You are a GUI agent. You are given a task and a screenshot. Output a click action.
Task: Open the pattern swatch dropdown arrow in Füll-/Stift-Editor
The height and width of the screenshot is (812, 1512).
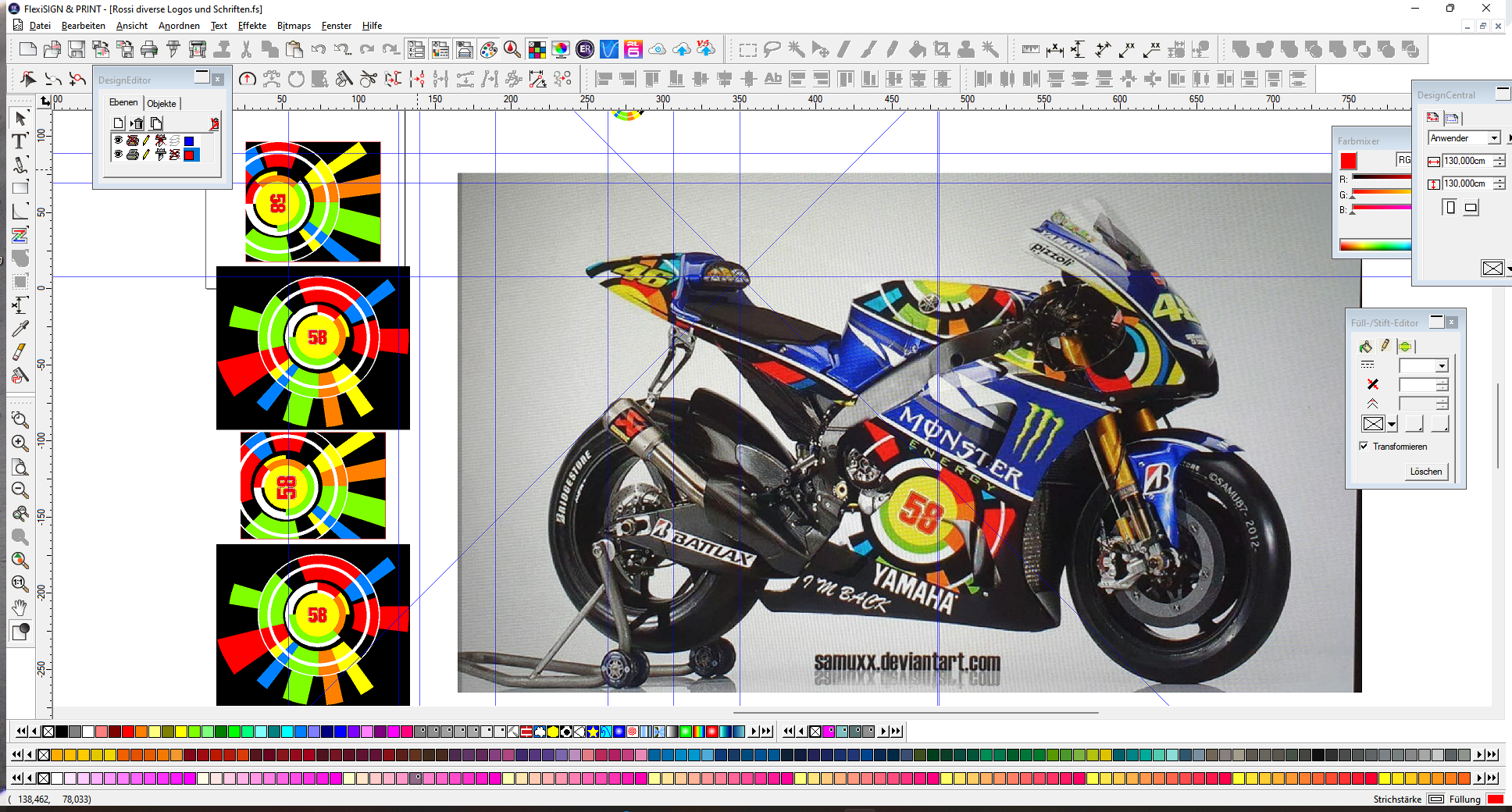click(1392, 425)
